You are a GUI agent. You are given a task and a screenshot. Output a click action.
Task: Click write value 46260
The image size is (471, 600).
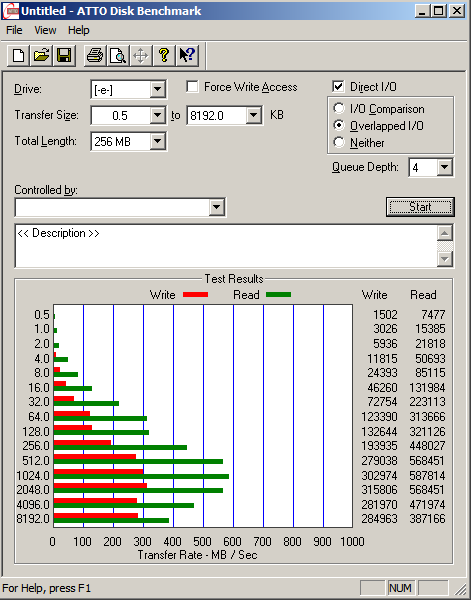click(382, 388)
